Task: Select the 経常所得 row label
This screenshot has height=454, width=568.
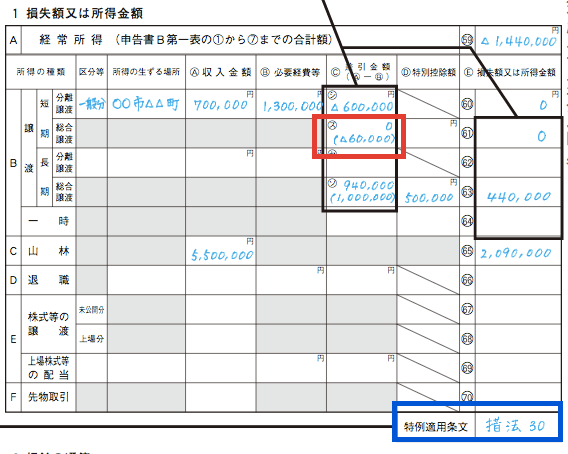Action: coord(71,40)
